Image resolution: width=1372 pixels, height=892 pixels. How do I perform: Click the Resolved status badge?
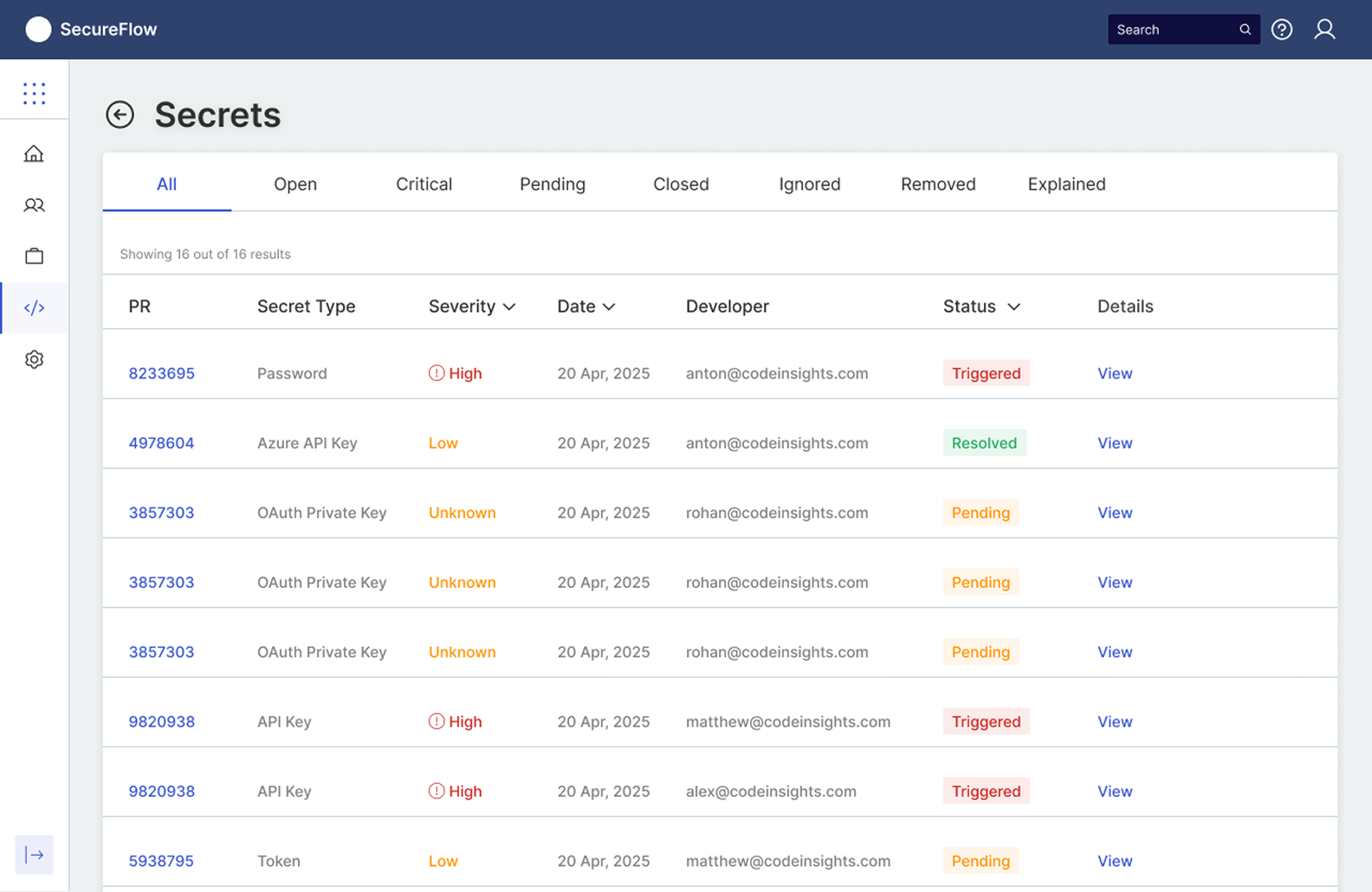coord(985,443)
